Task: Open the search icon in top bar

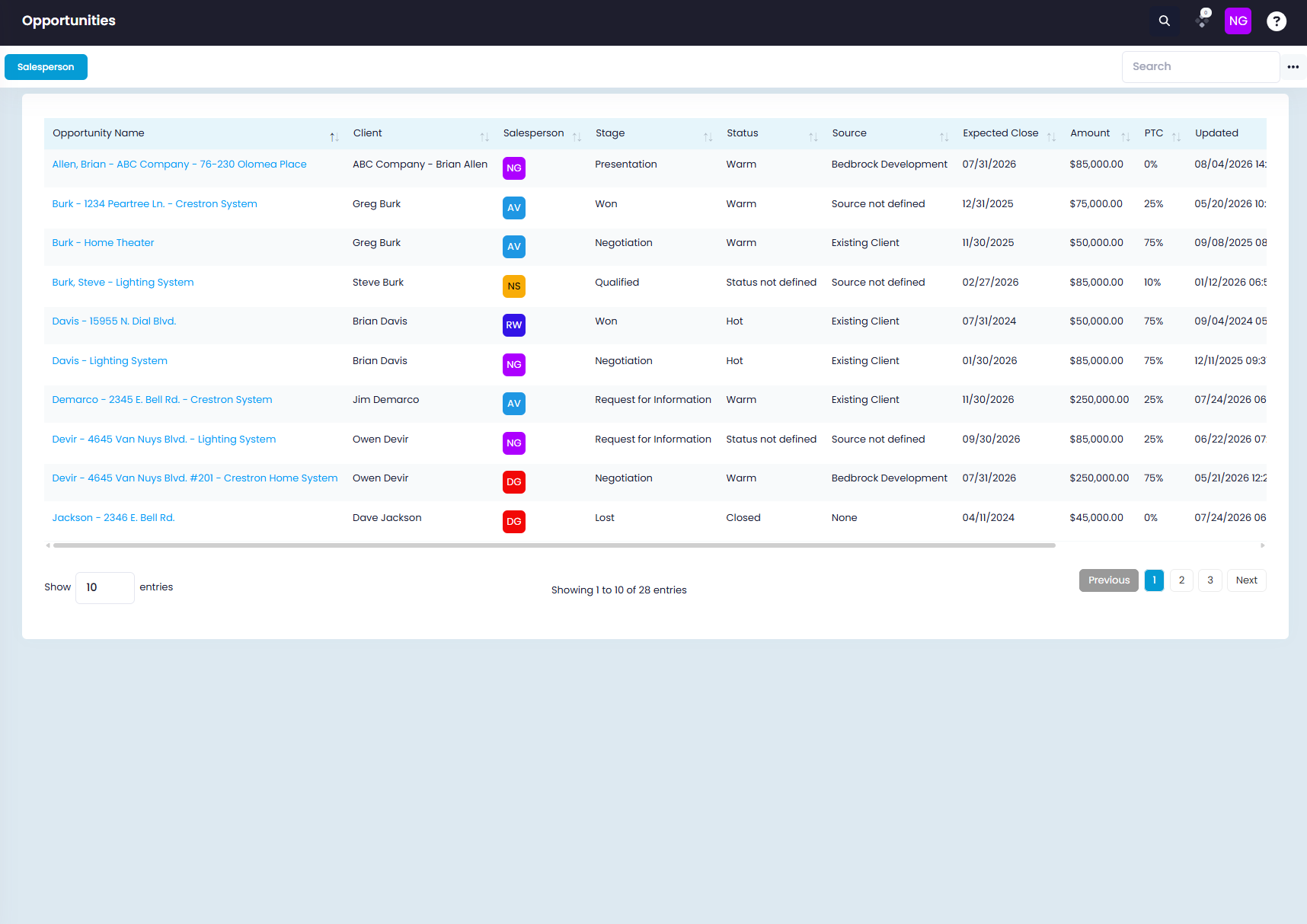Action: click(1164, 21)
